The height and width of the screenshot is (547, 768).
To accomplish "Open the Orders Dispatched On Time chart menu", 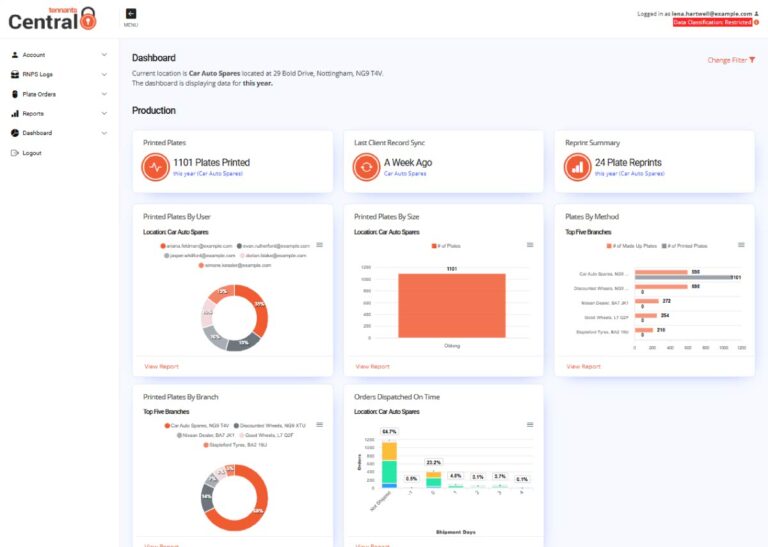I will (x=530, y=425).
